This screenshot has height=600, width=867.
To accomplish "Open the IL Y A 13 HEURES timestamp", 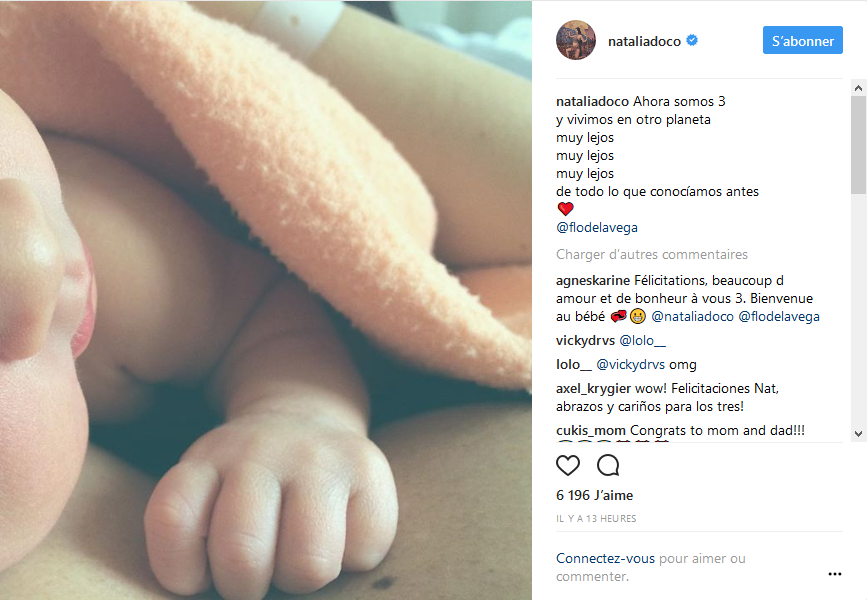I will (x=596, y=519).
